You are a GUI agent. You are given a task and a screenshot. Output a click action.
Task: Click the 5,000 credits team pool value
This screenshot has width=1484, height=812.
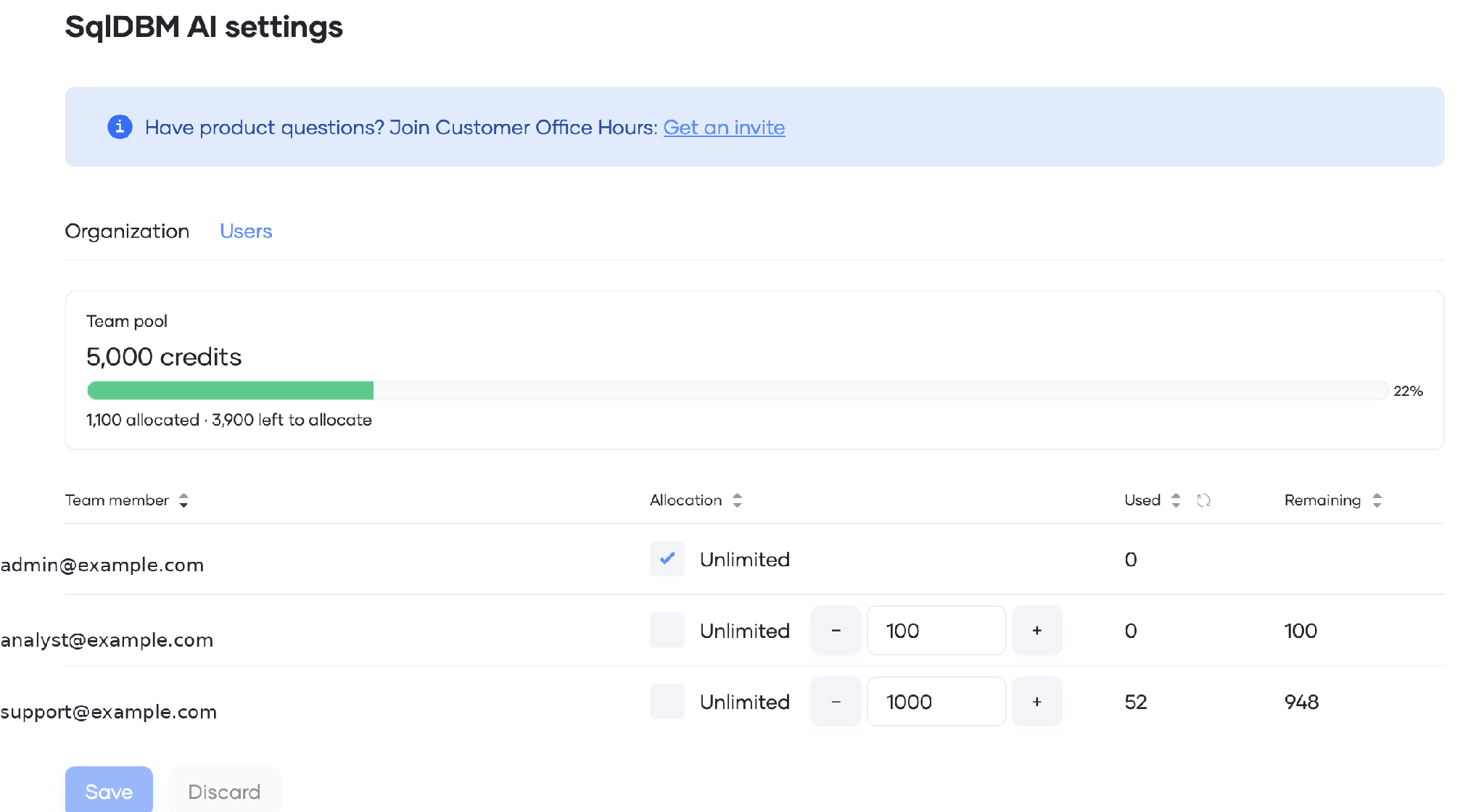(164, 357)
